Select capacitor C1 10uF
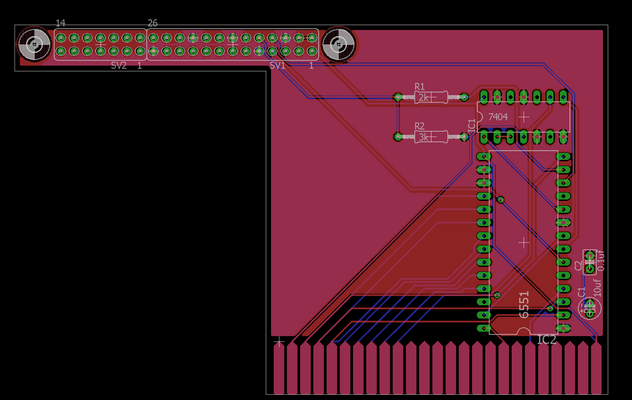Image resolution: width=632 pixels, height=400 pixels. 590,306
